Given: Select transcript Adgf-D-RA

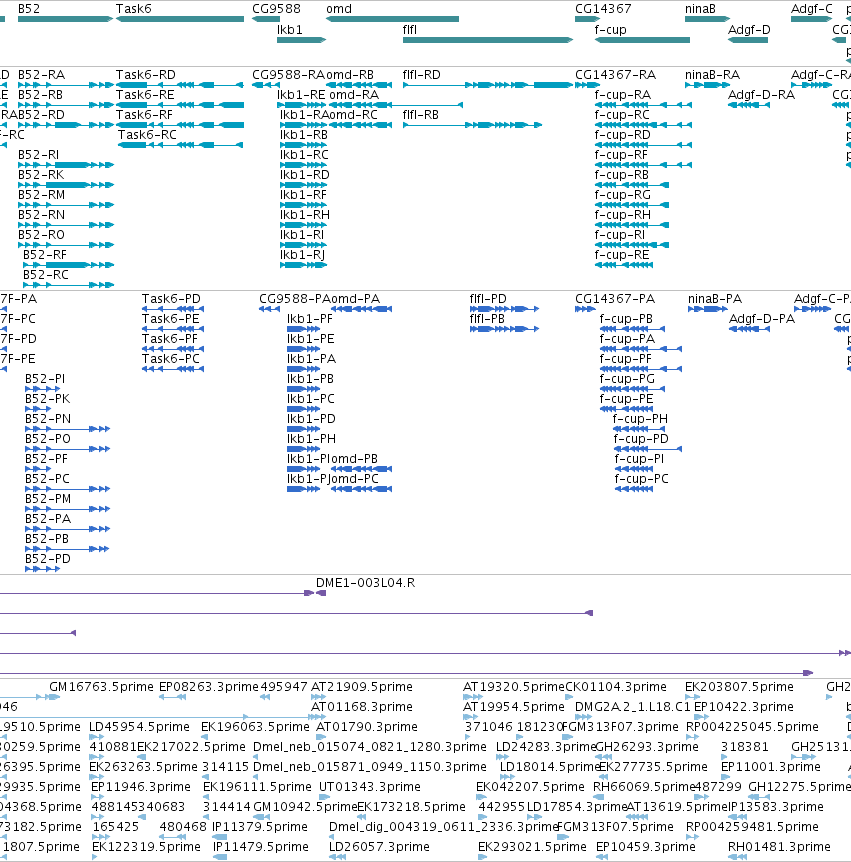Looking at the screenshot, I should pos(749,105).
